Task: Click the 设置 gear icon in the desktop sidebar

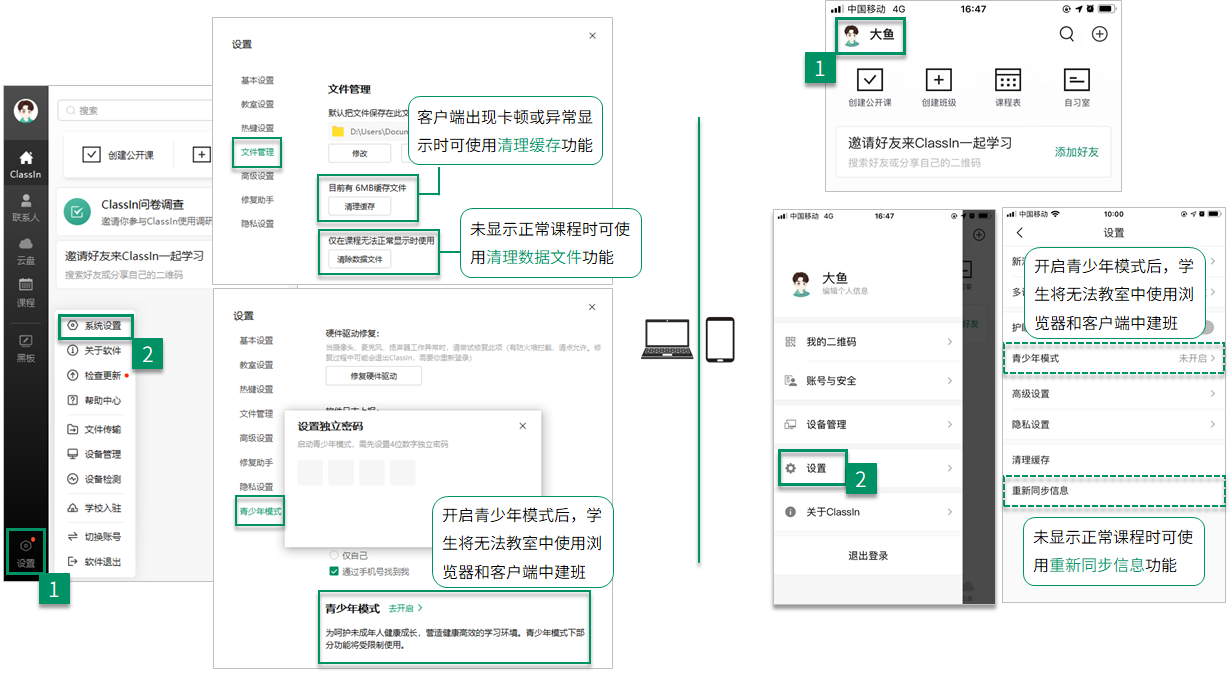Action: click(25, 545)
